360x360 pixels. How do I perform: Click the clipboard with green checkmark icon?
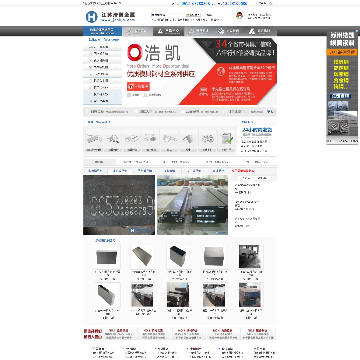click(x=227, y=138)
